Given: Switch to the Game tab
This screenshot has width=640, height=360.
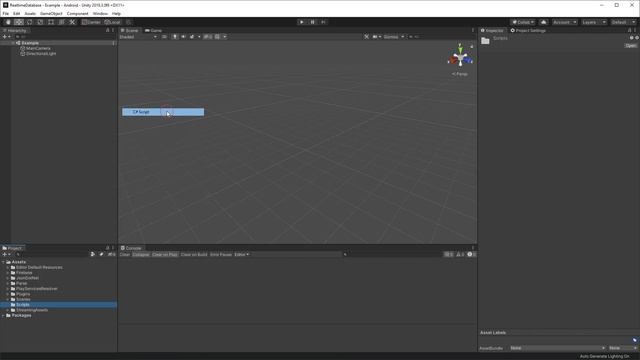Looking at the screenshot, I should [x=153, y=31].
